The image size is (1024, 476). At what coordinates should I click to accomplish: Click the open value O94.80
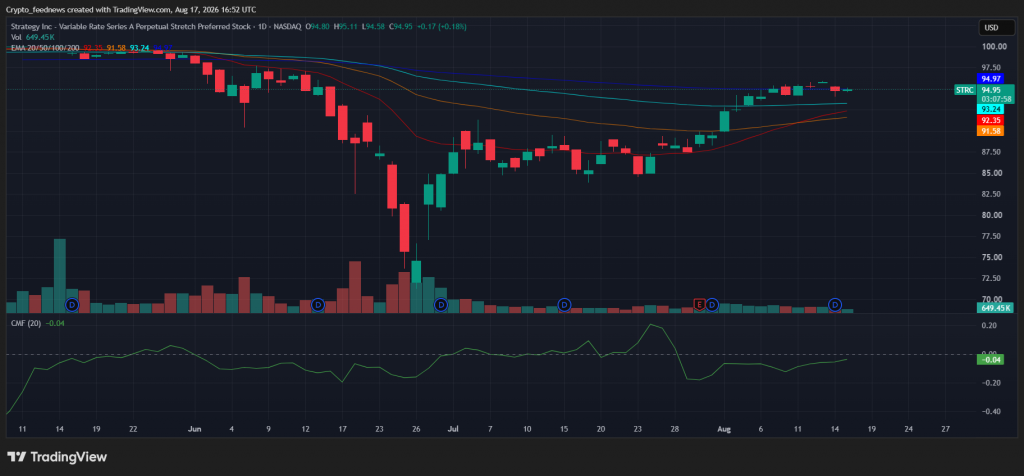coord(319,26)
